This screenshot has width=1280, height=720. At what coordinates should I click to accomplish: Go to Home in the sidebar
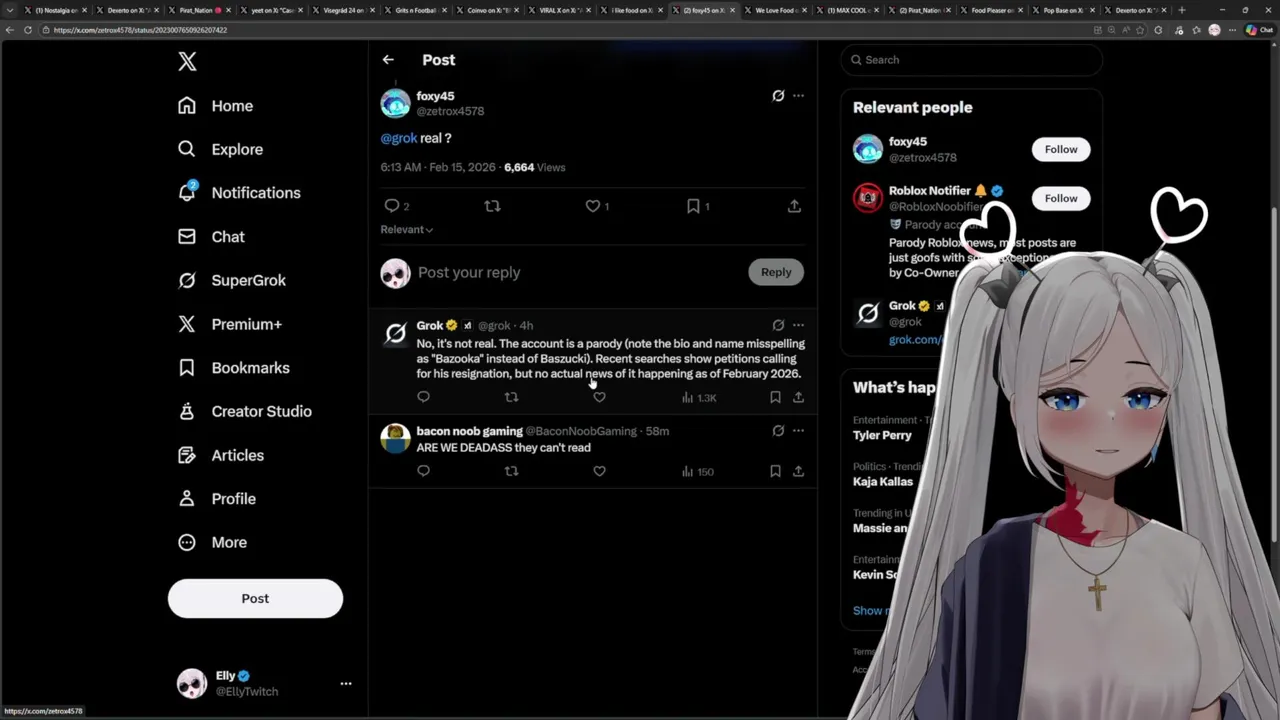(215, 106)
